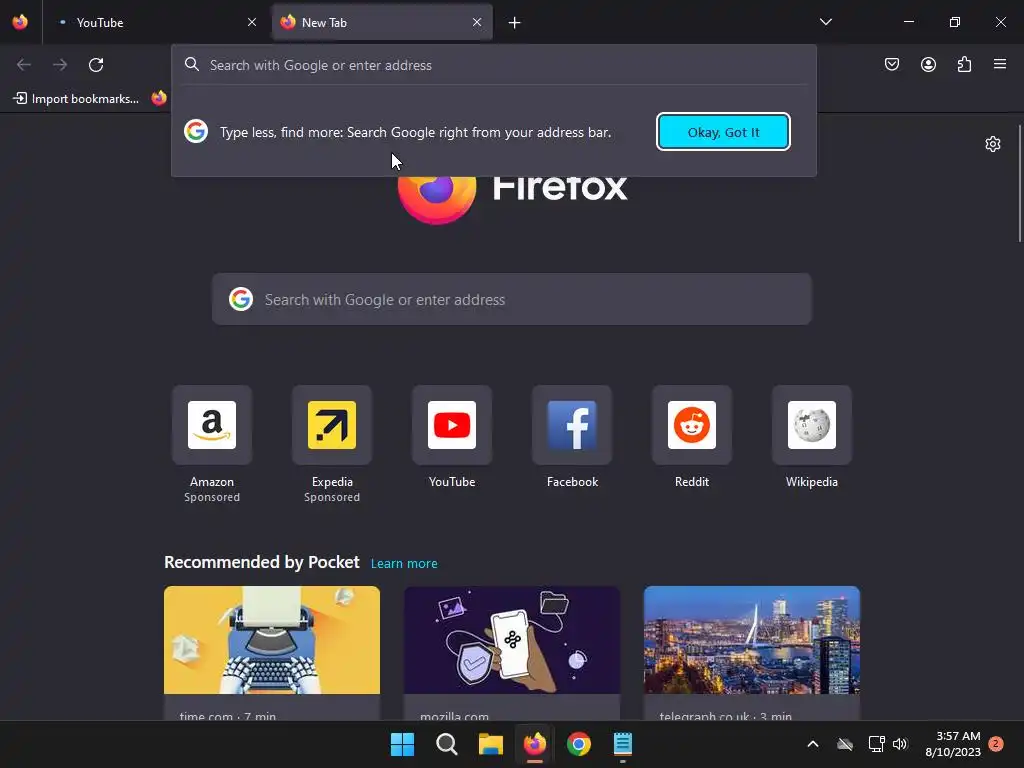The image size is (1024, 768).
Task: Go forward with the forward arrow
Action: tap(60, 65)
